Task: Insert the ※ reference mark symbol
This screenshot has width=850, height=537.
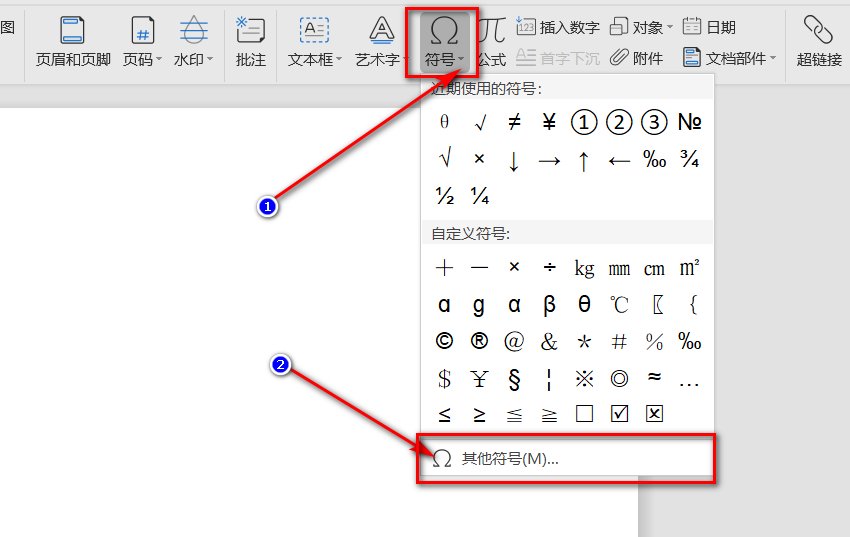Action: pos(584,378)
